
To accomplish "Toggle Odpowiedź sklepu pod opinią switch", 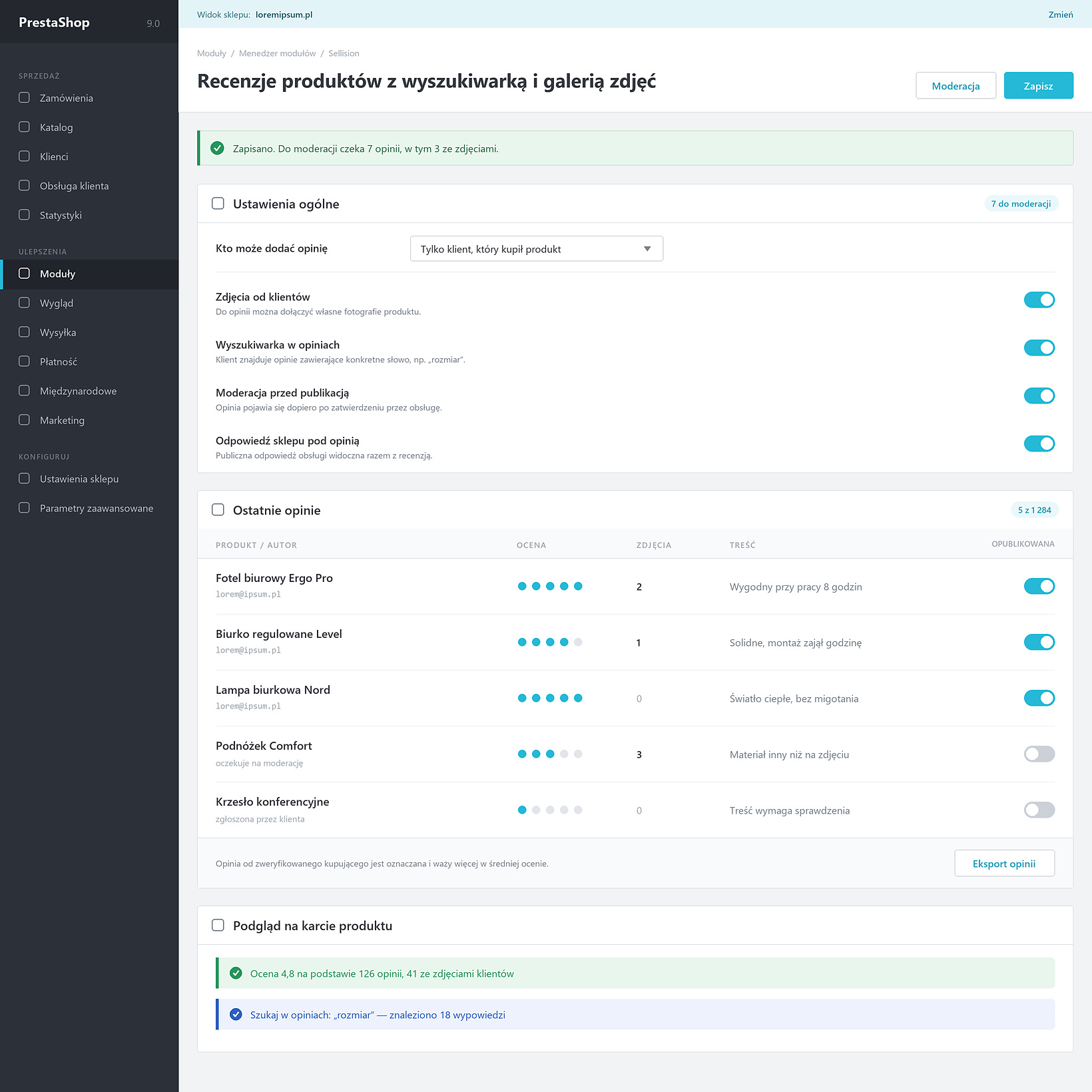I will 1039,444.
